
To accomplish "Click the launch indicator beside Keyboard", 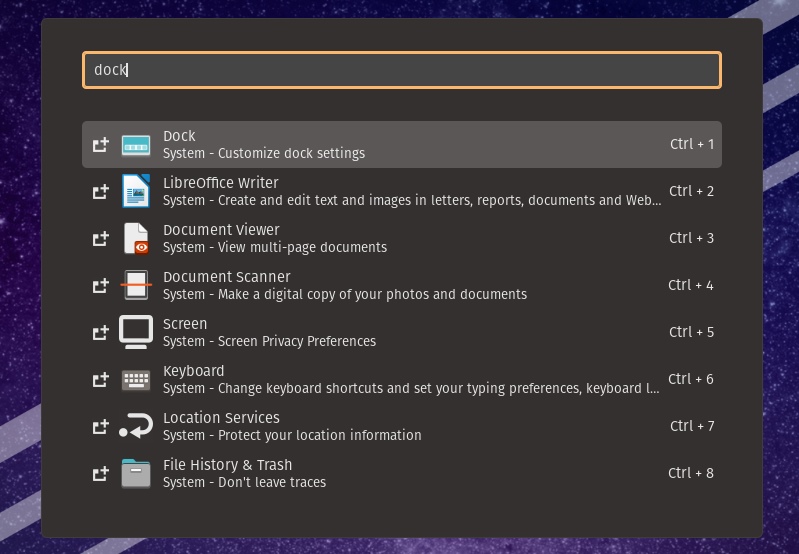I will [x=100, y=379].
